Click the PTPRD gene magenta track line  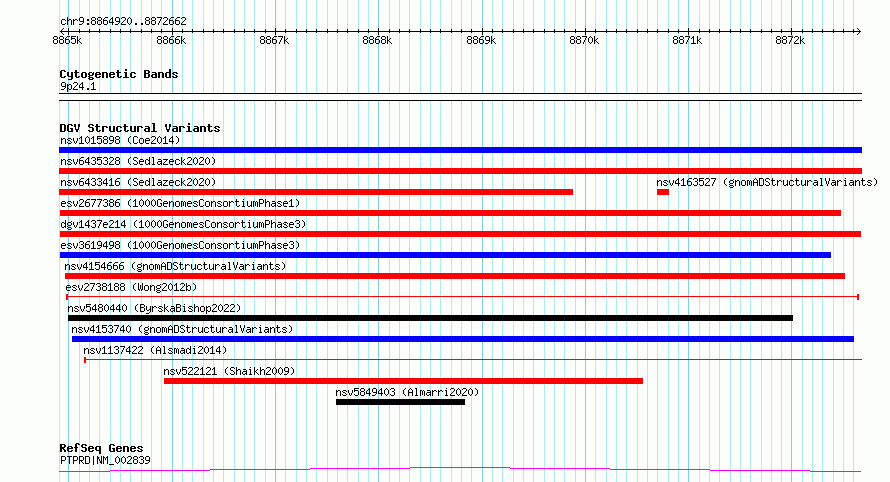(x=460, y=470)
